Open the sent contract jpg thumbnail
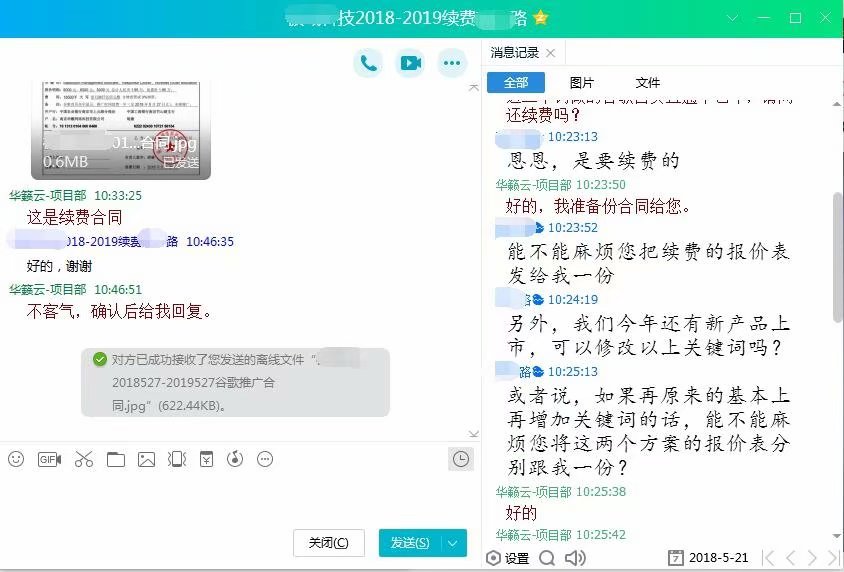Viewport: 844px width, 572px height. 121,129
